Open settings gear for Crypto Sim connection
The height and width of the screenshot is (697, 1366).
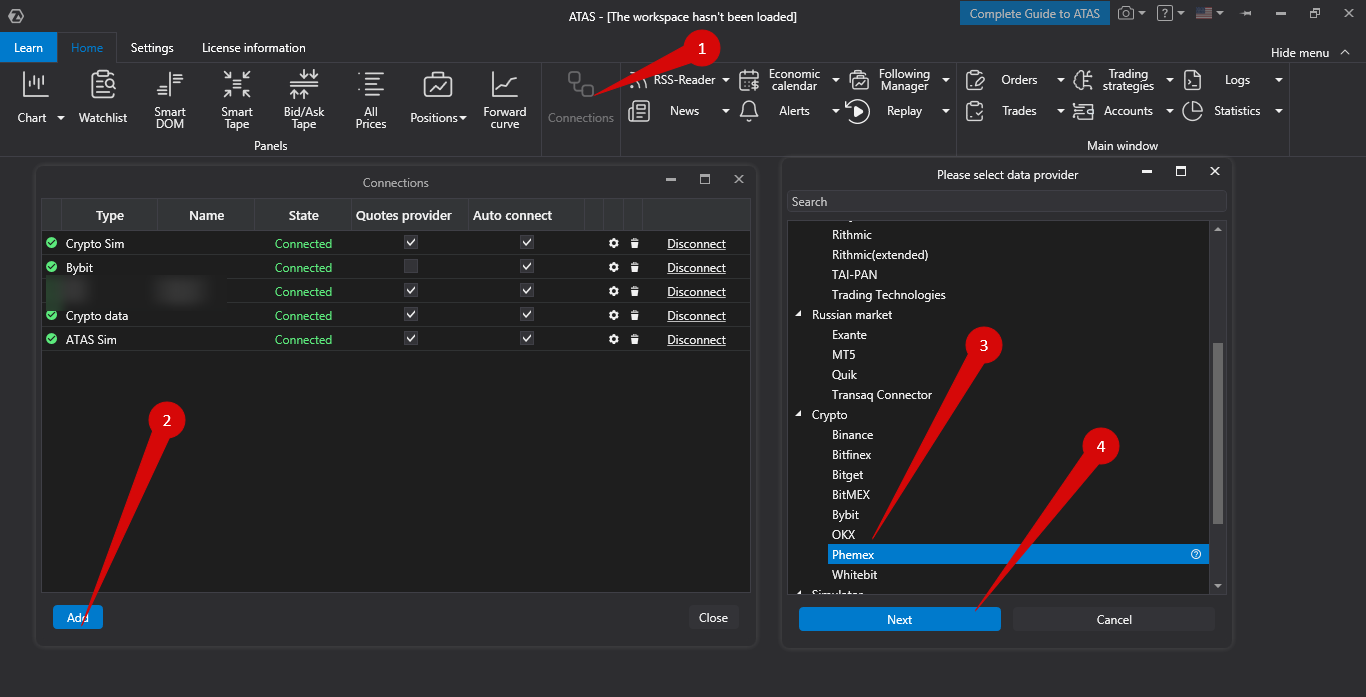(x=614, y=243)
